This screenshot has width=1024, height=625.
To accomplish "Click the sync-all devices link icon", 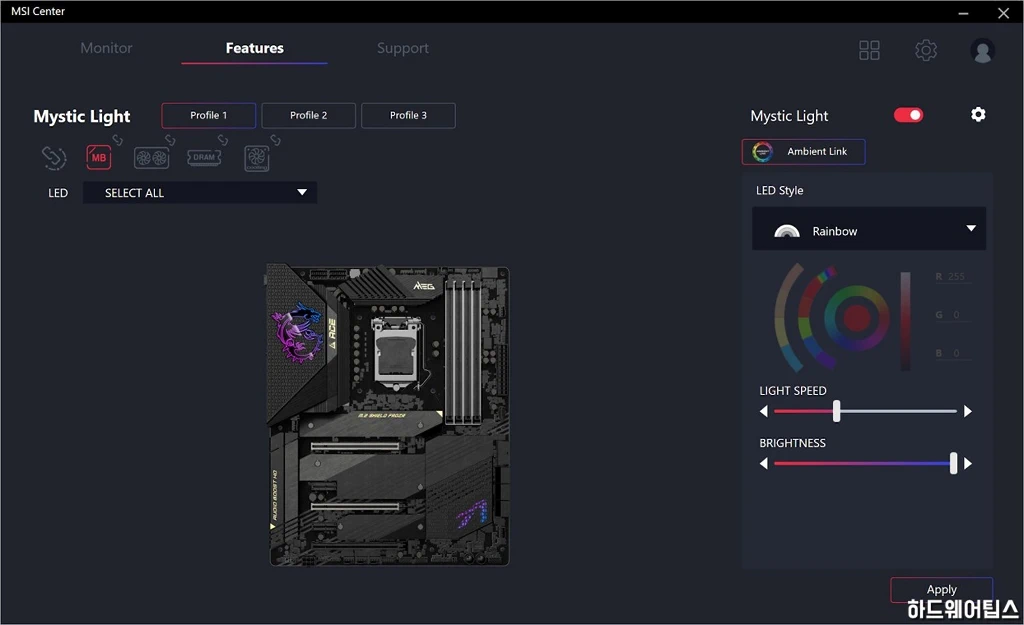I will click(x=54, y=158).
